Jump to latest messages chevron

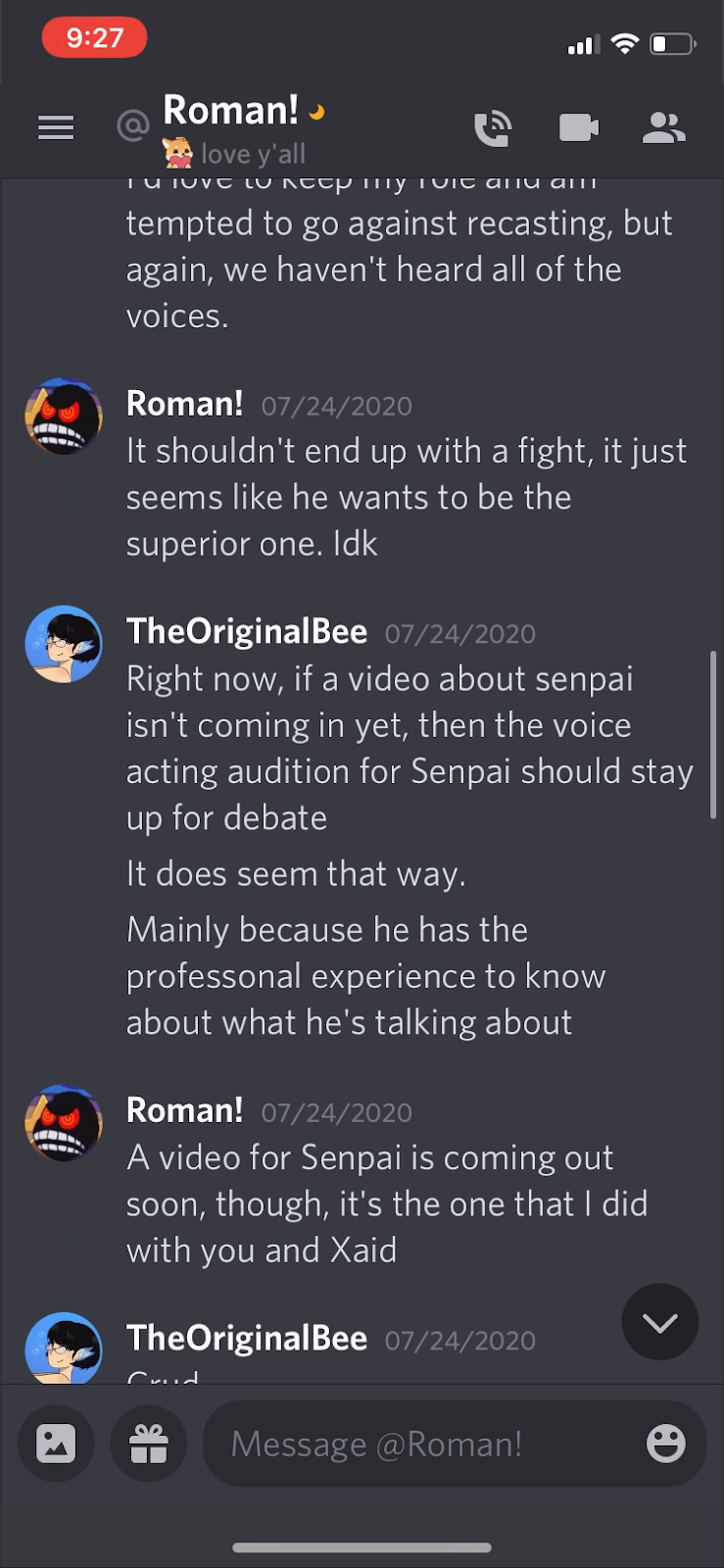(x=659, y=1322)
